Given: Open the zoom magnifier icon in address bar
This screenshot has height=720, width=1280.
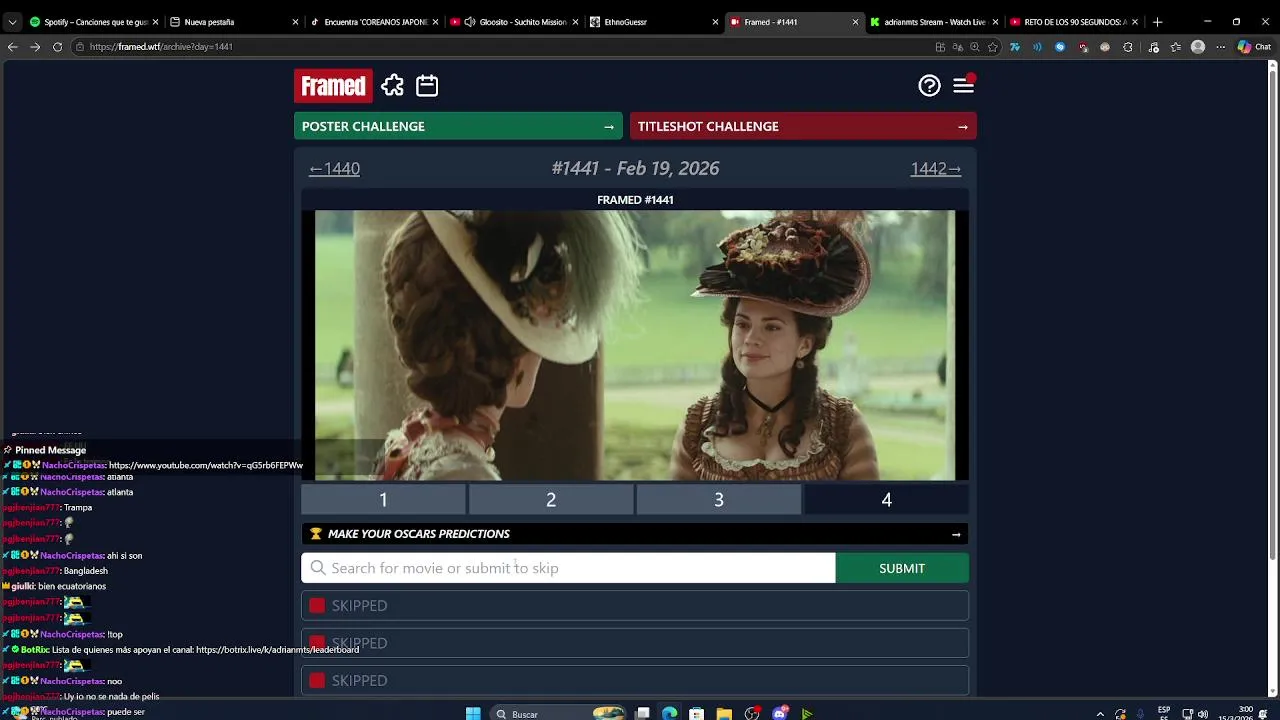Looking at the screenshot, I should [x=975, y=47].
